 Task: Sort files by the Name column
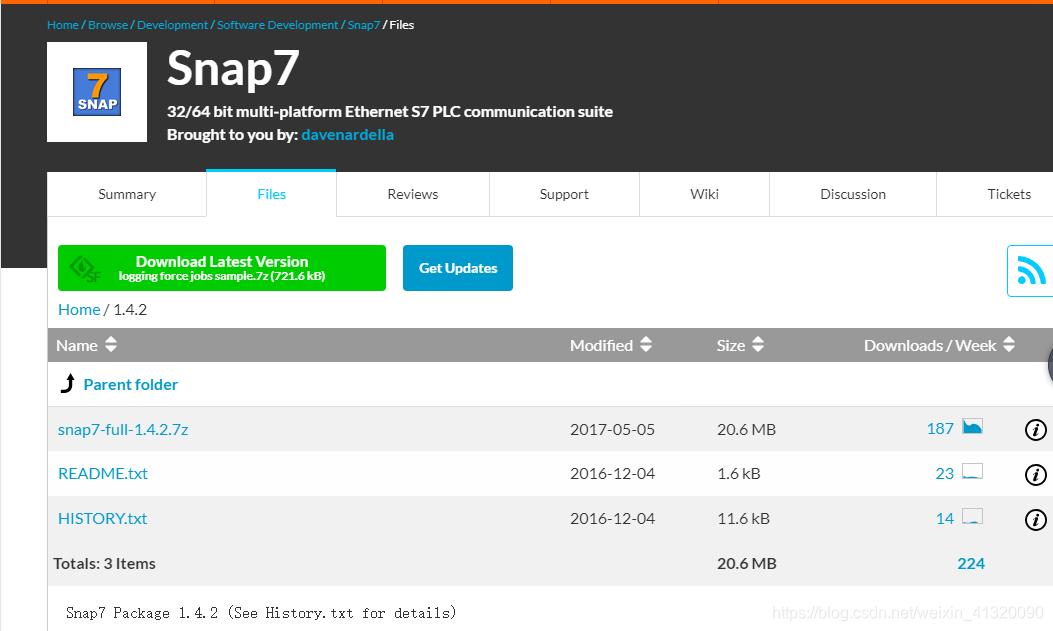110,344
